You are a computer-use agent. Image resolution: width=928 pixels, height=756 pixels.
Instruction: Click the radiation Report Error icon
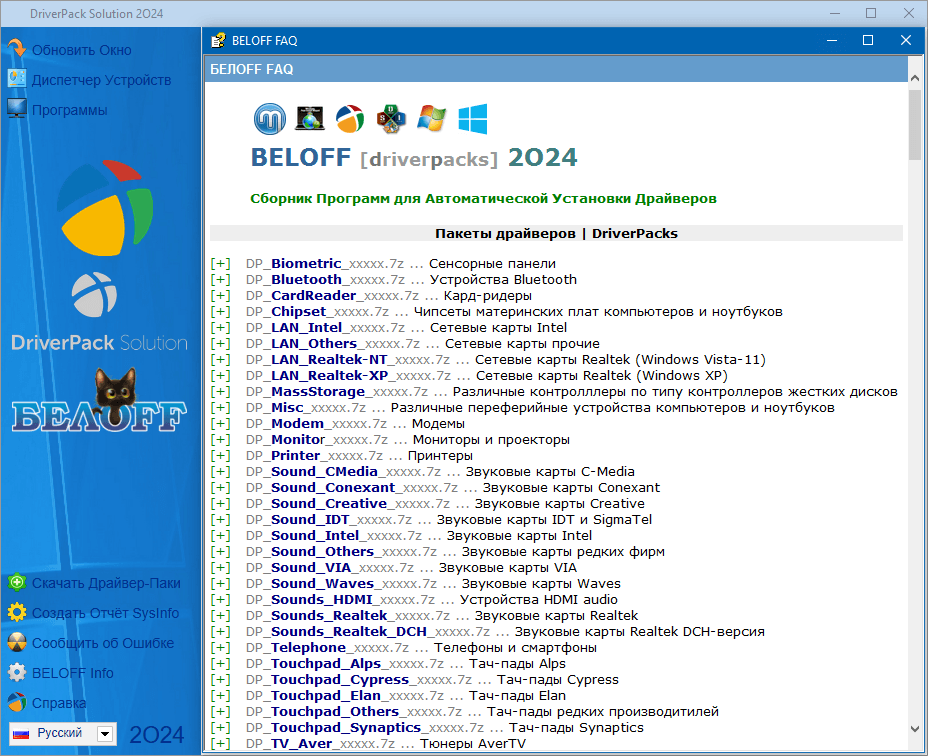point(17,643)
